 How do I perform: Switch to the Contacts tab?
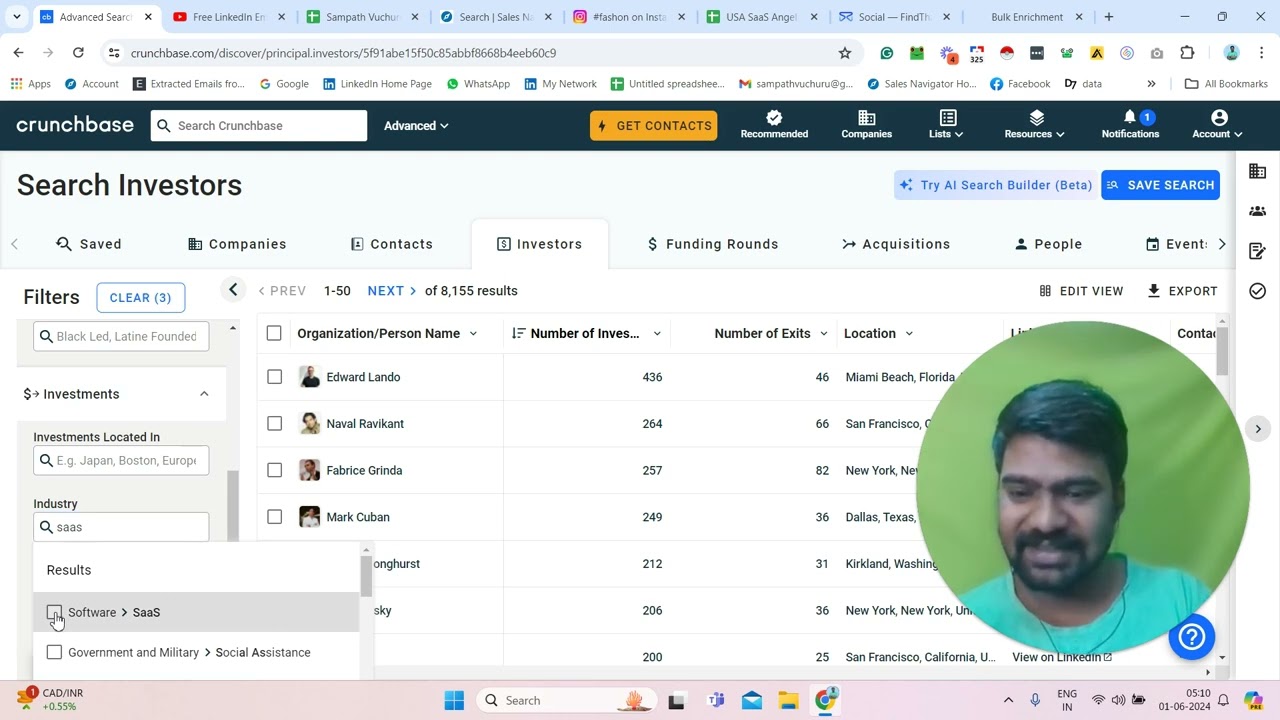pos(391,244)
